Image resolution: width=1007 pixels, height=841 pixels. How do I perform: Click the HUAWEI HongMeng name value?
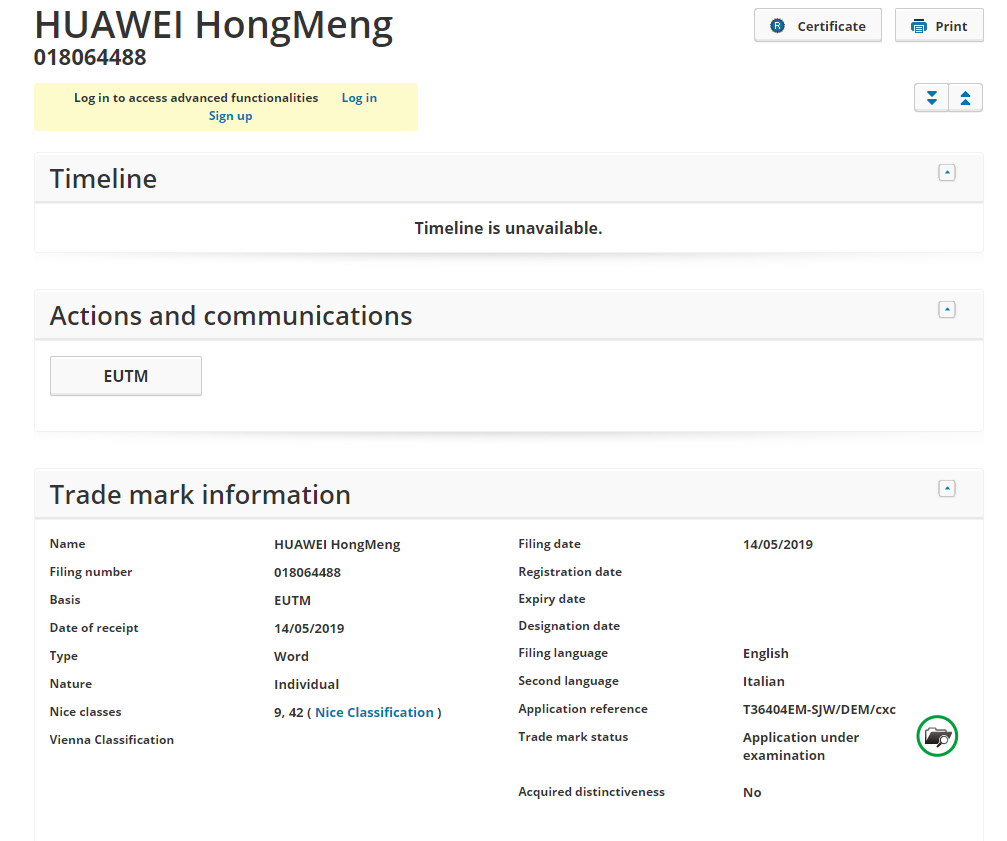pos(337,544)
